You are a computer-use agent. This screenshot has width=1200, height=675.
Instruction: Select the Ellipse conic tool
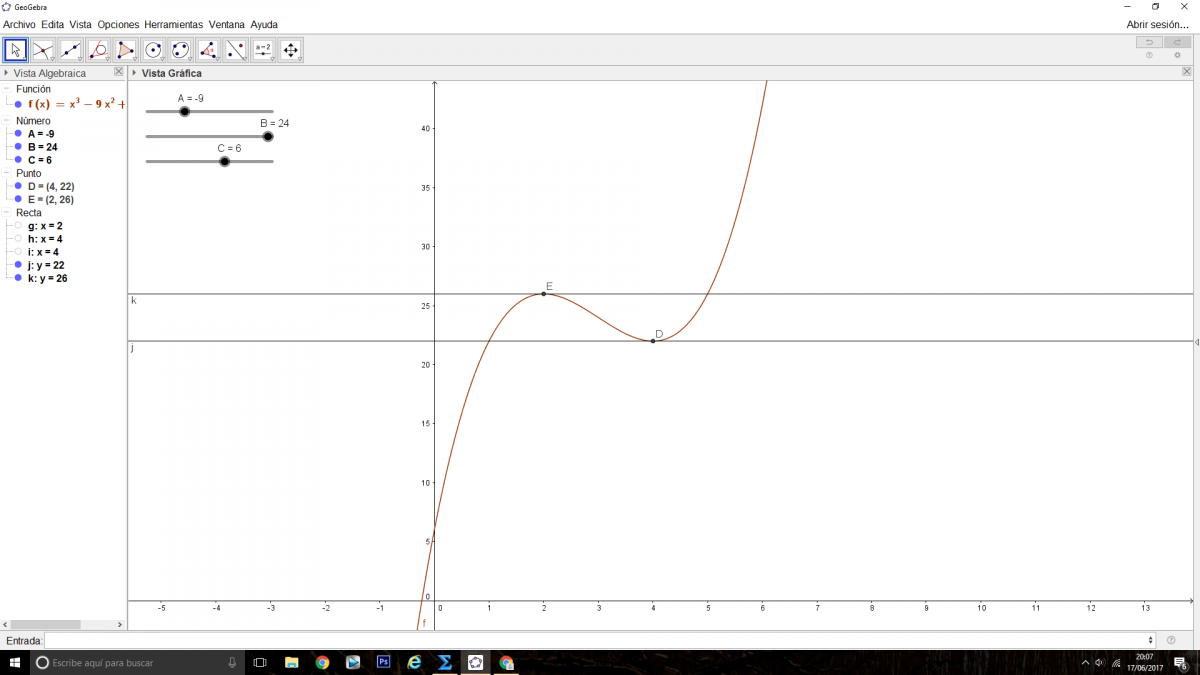180,50
